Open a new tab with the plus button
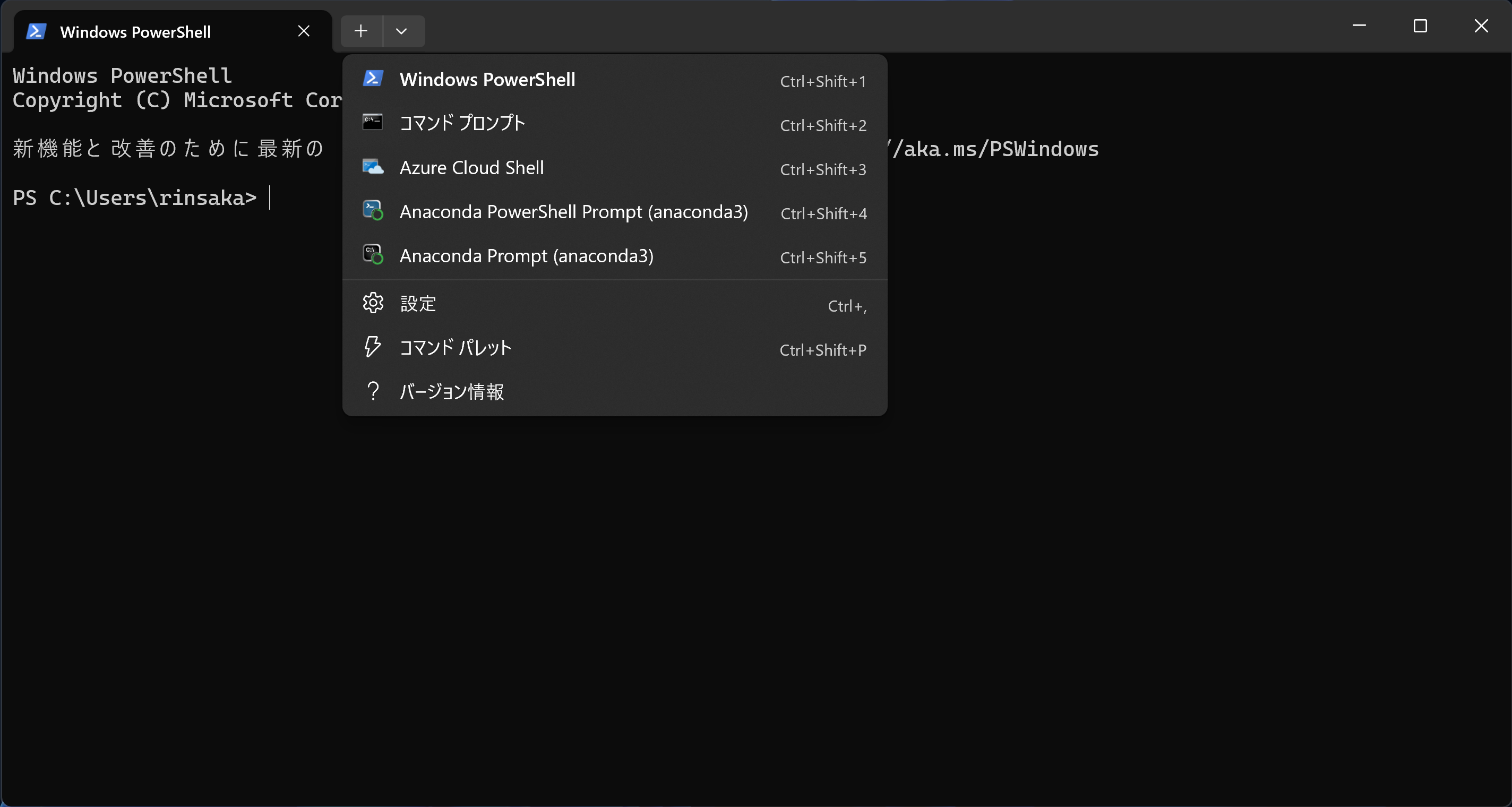The height and width of the screenshot is (807, 1512). tap(361, 31)
